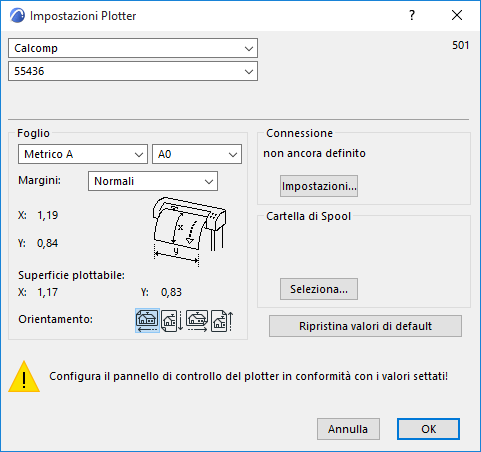Open the 55436 plotter model dropdown
The width and height of the screenshot is (481, 452).
point(133,71)
